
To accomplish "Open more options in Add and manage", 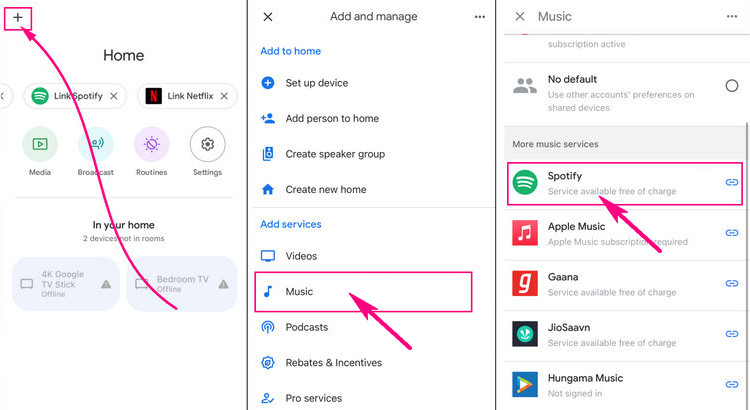I will 480,17.
